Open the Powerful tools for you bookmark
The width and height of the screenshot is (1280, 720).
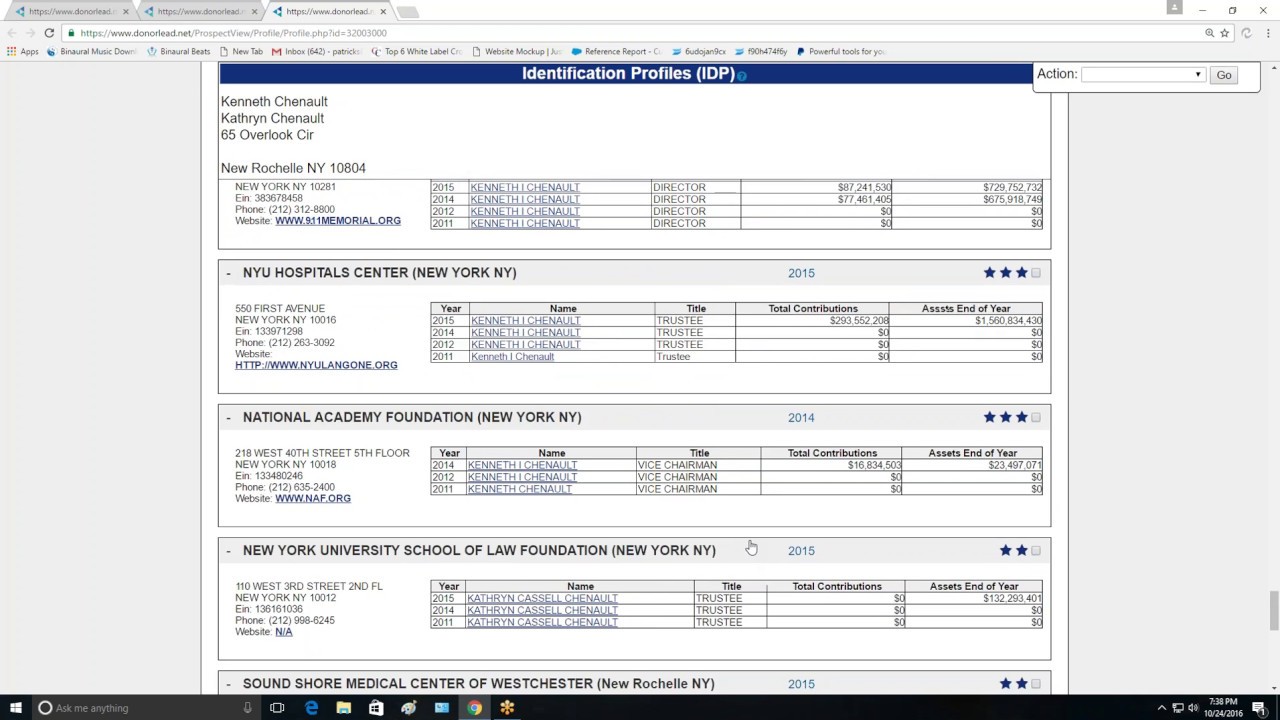coord(840,52)
